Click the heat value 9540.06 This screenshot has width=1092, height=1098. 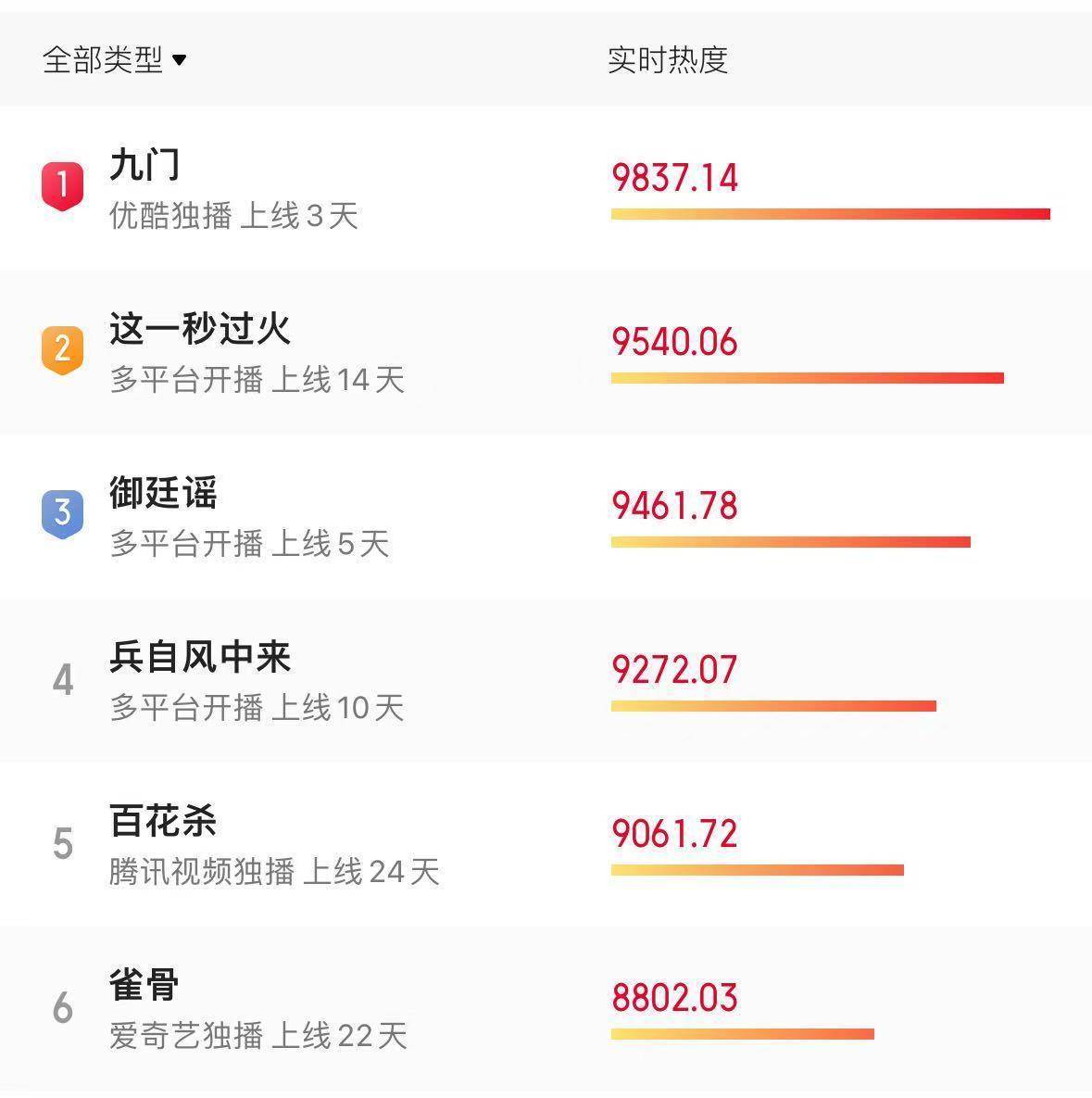click(x=674, y=342)
